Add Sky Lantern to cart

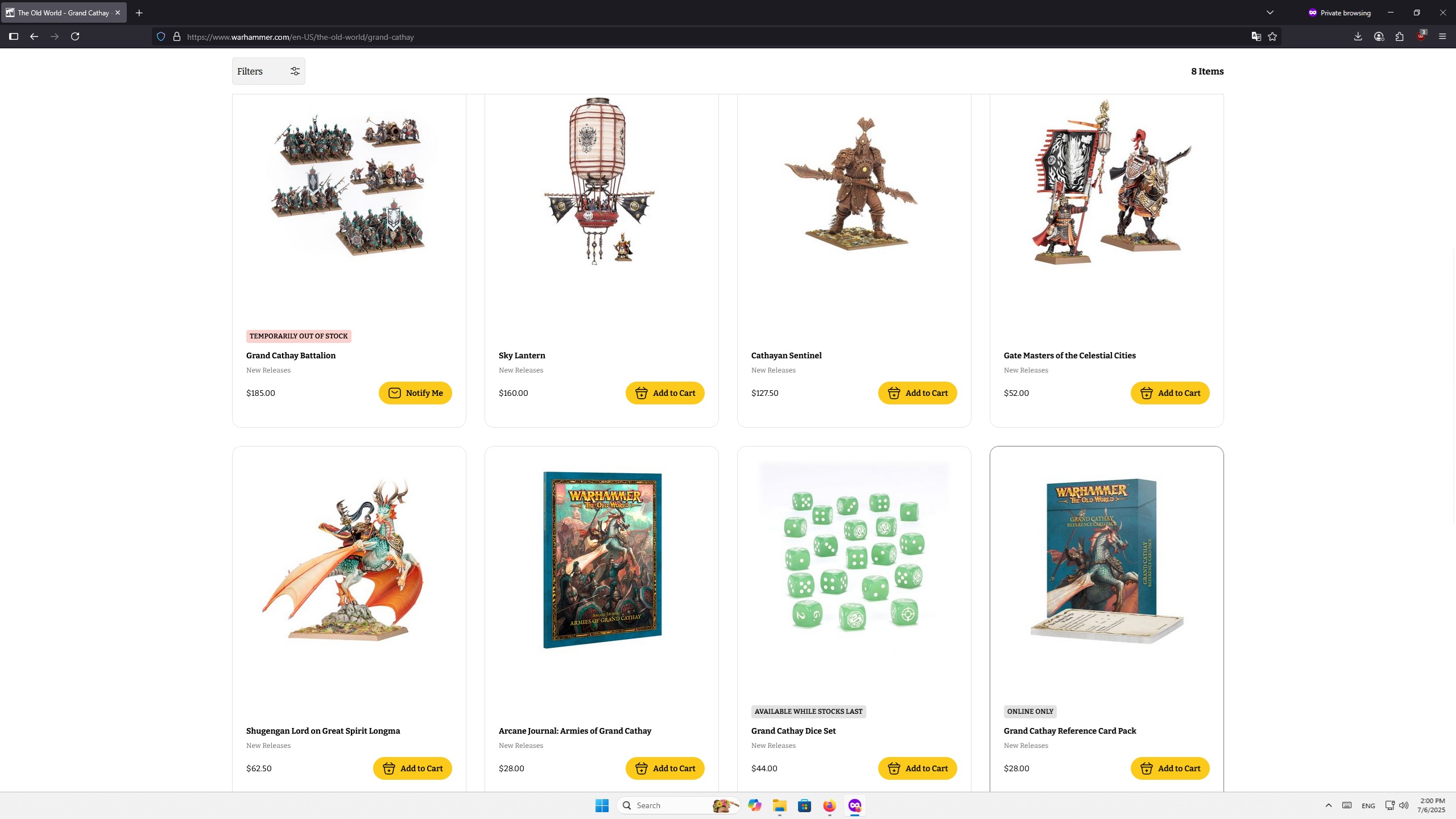tap(665, 393)
